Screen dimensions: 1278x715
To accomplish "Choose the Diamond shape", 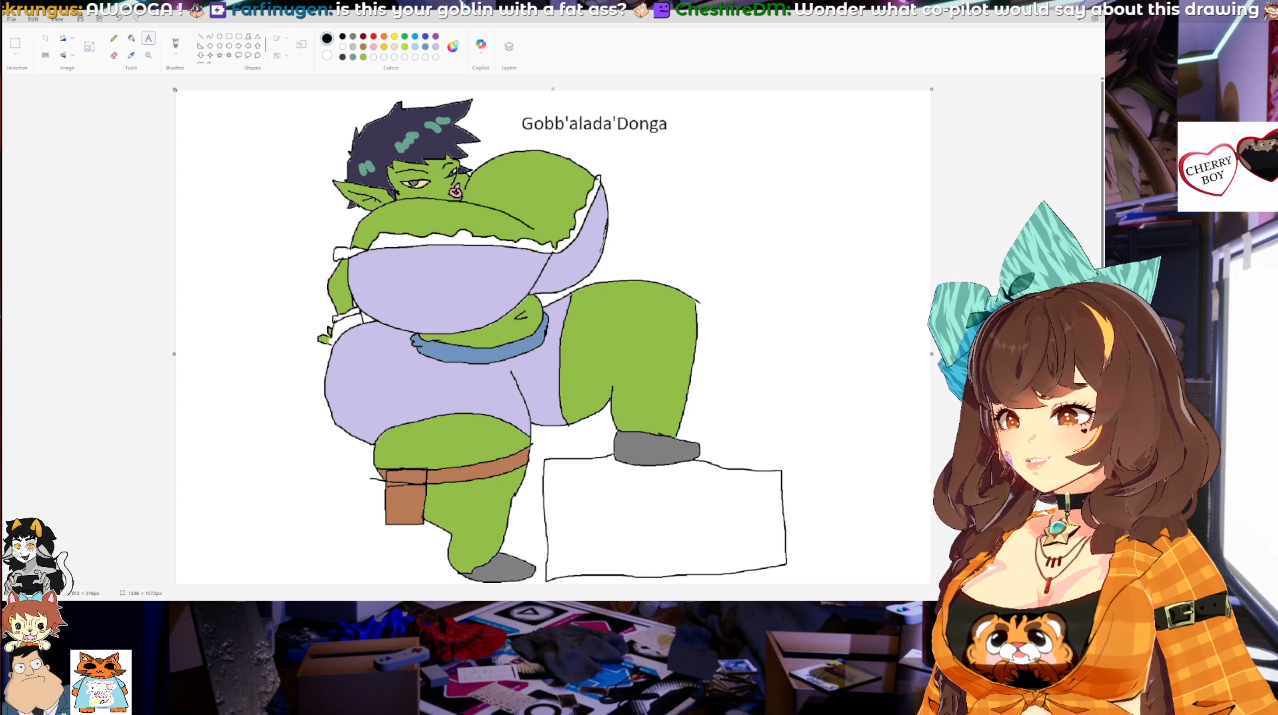I will pos(210,46).
